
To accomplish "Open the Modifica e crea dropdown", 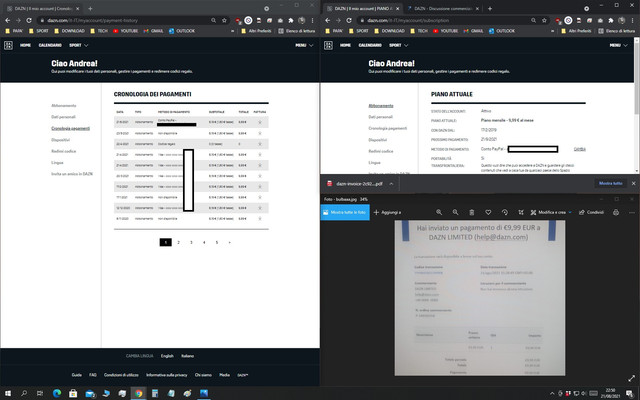I will click(551, 212).
